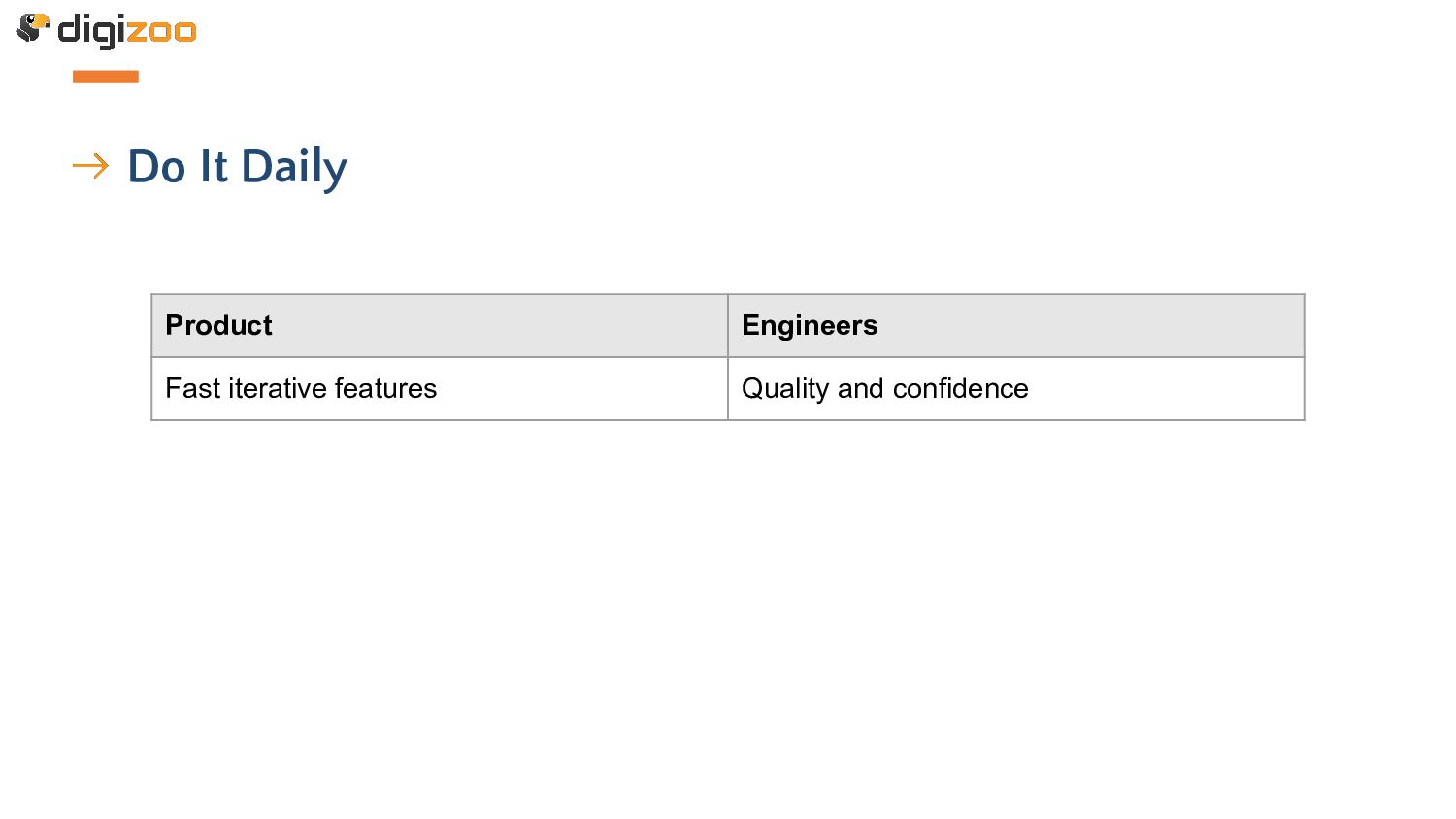The image size is (1456, 819).
Task: Select the "Do It Daily" slide title
Action: tap(237, 167)
